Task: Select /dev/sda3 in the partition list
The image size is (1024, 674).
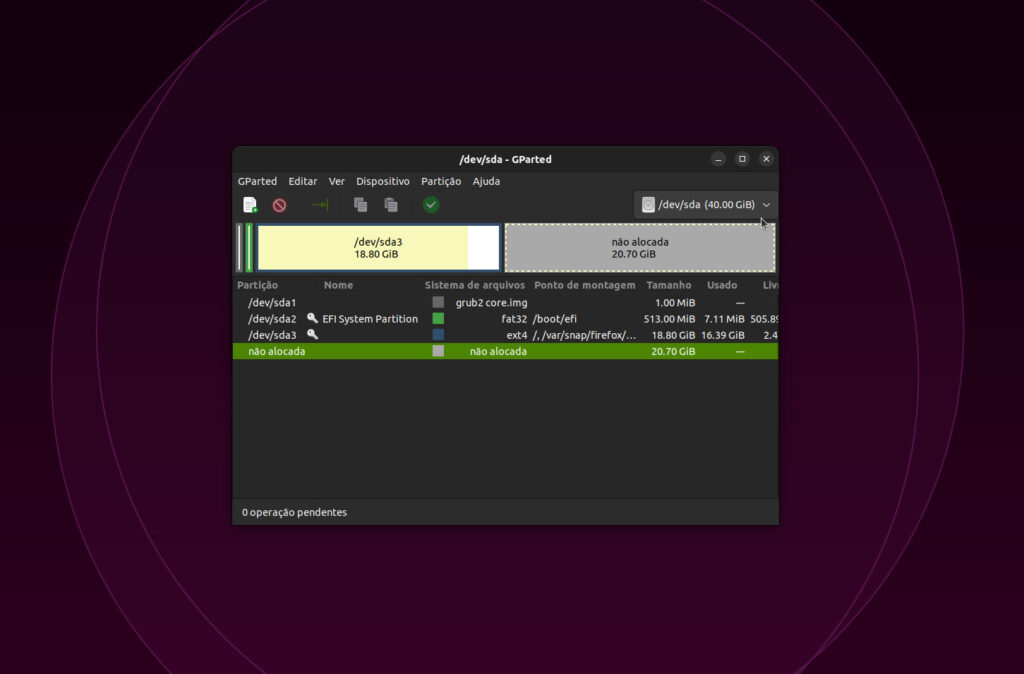Action: [x=505, y=335]
